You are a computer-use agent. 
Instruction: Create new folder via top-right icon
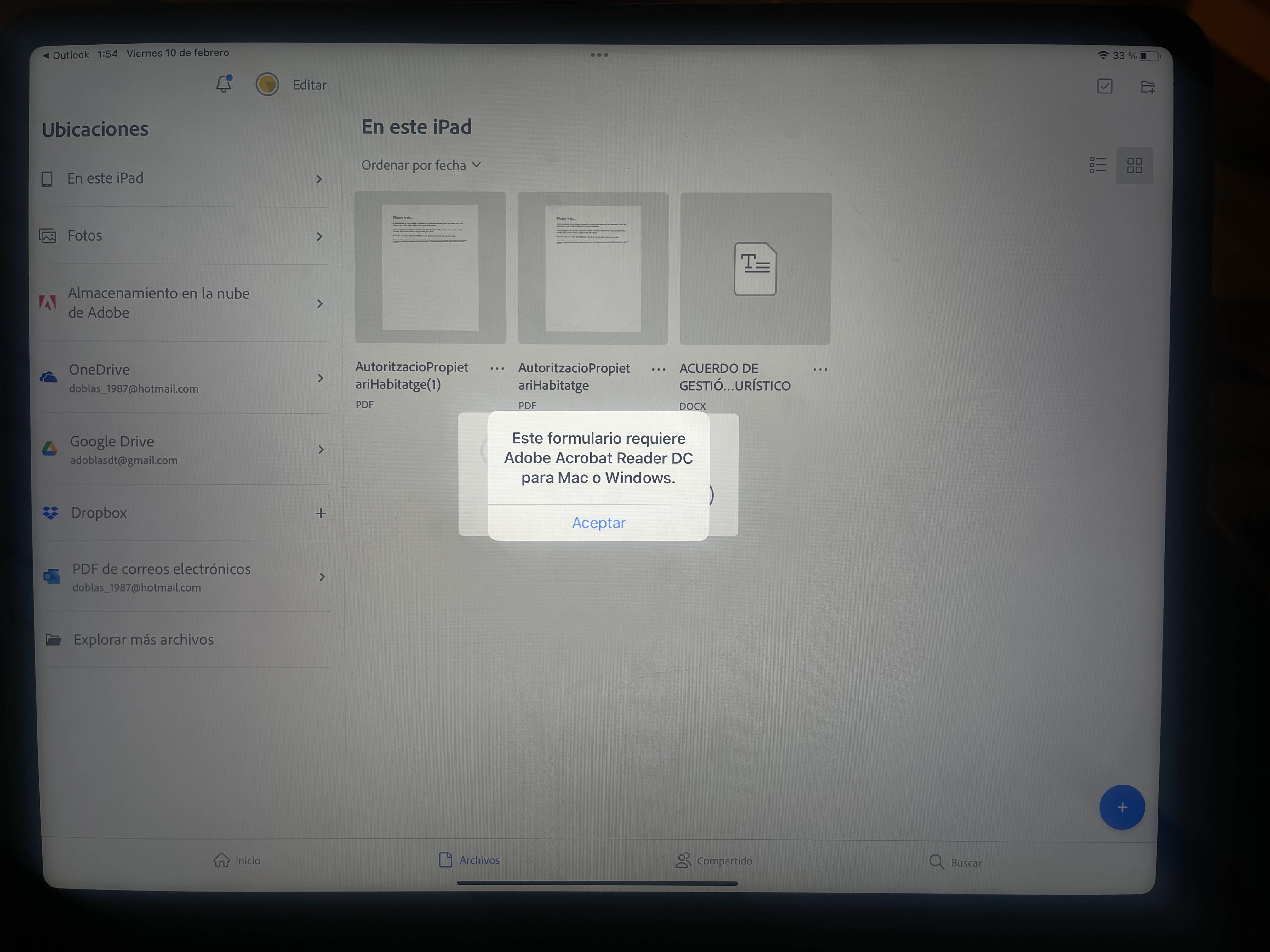click(1148, 87)
